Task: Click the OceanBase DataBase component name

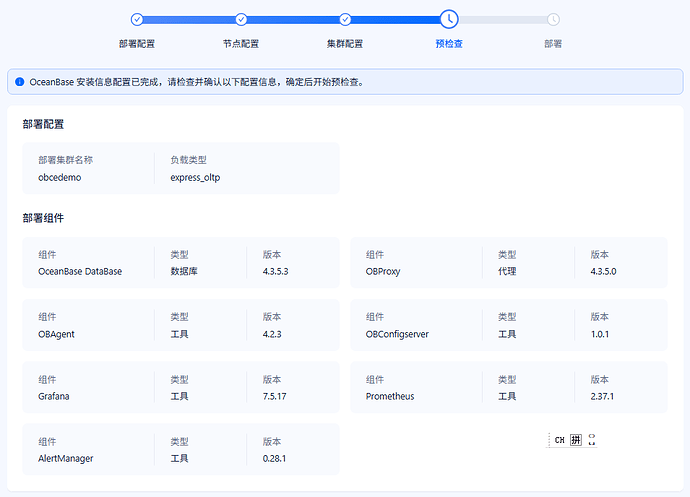Action: pyautogui.click(x=80, y=272)
